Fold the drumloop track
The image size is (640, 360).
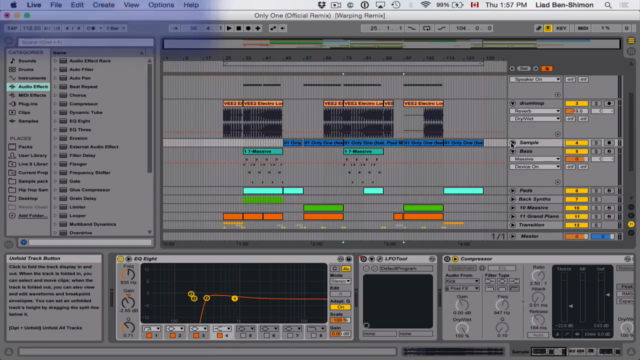(513, 104)
